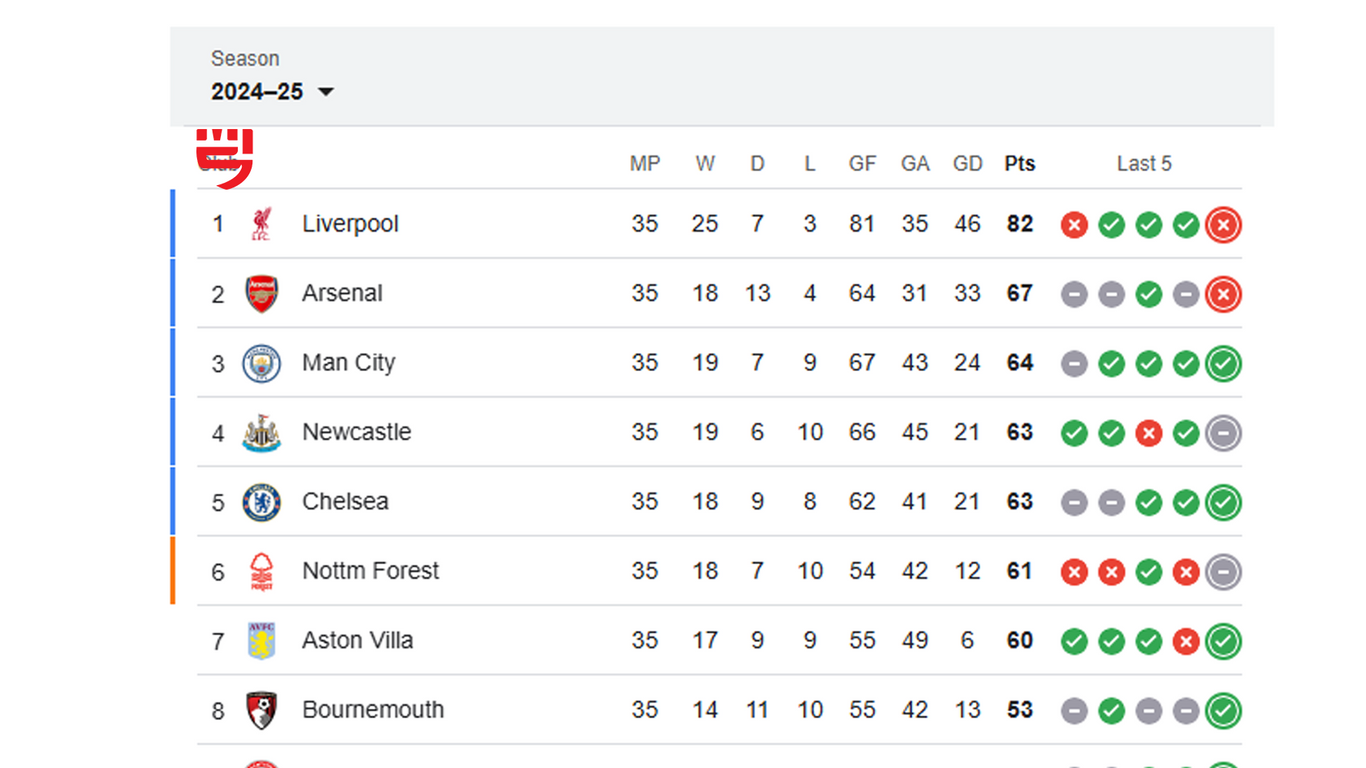Click the Last 5 column header

[x=1144, y=164]
